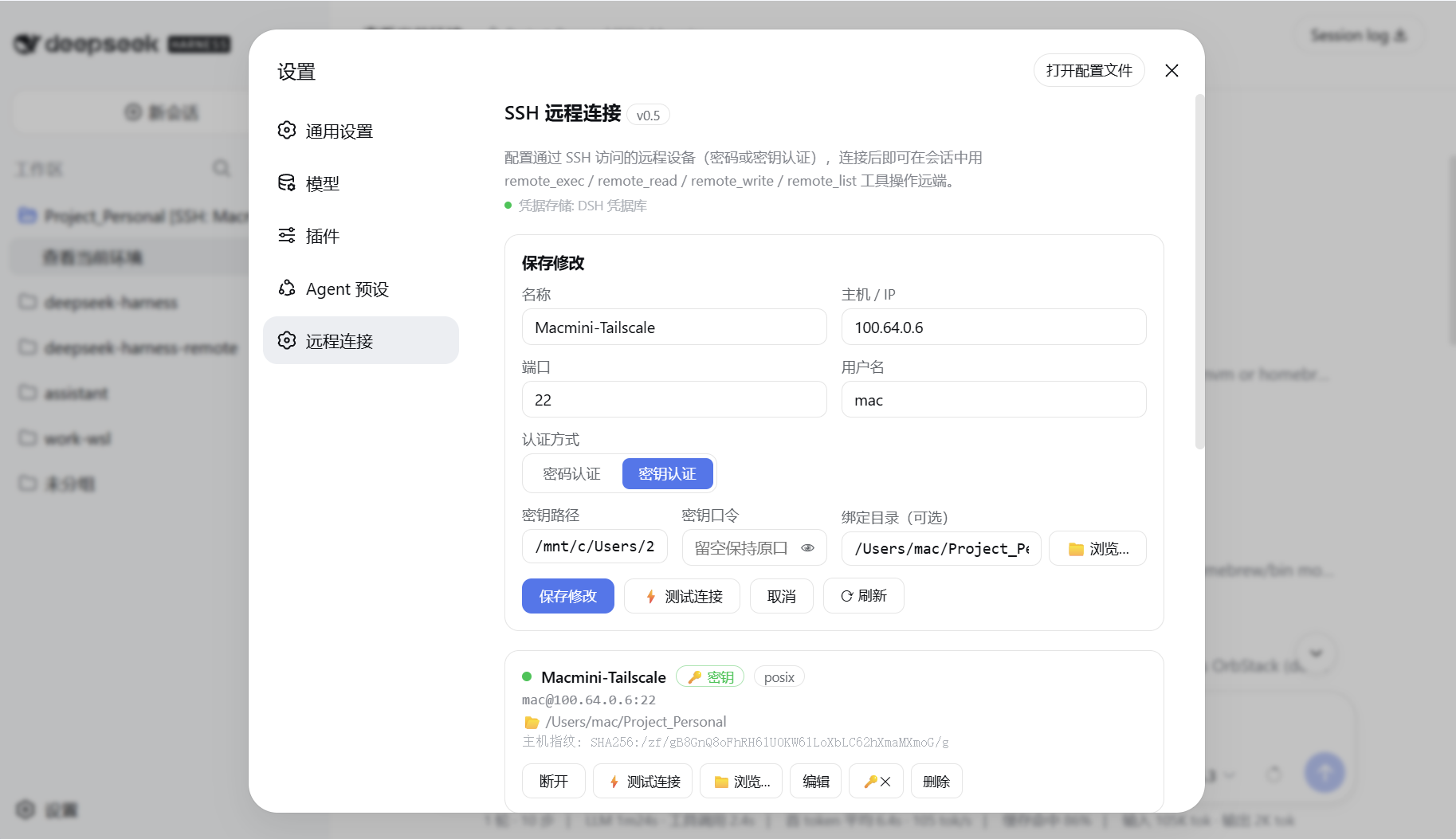Click the 打开配置文件 button
The width and height of the screenshot is (1456, 839).
[x=1089, y=70]
